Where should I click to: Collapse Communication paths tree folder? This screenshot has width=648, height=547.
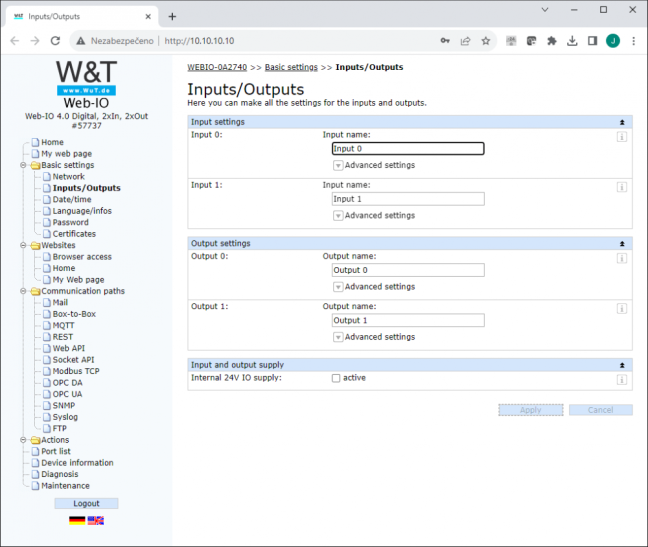tap(23, 291)
